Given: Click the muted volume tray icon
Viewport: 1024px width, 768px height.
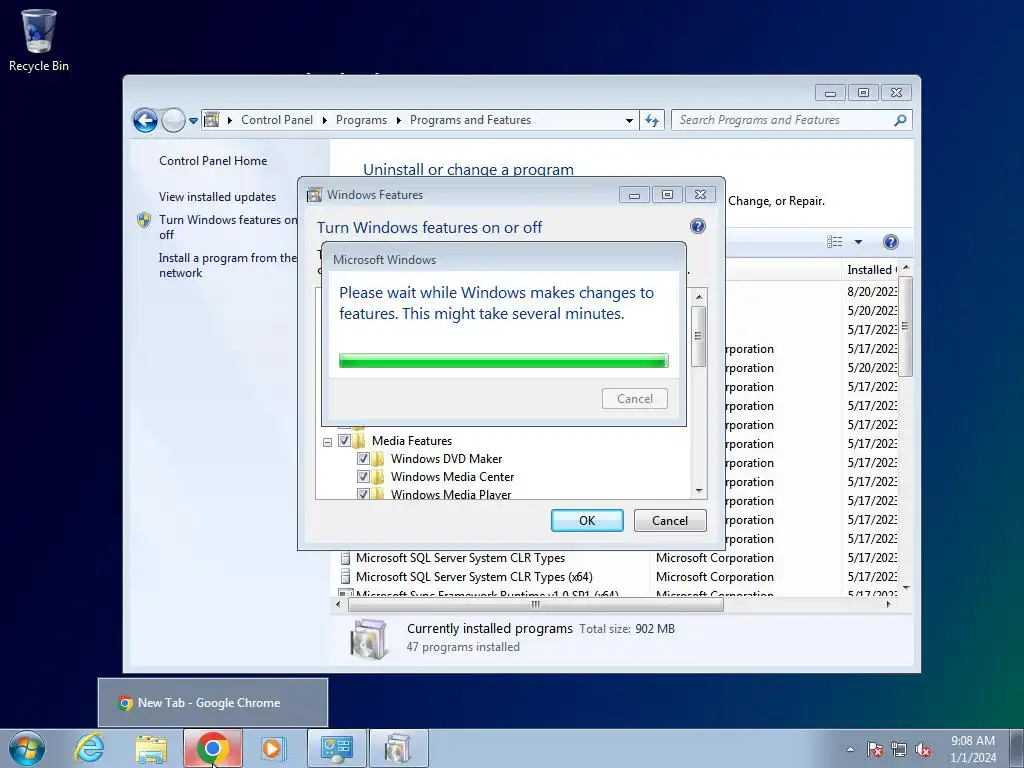Looking at the screenshot, I should pyautogui.click(x=923, y=749).
